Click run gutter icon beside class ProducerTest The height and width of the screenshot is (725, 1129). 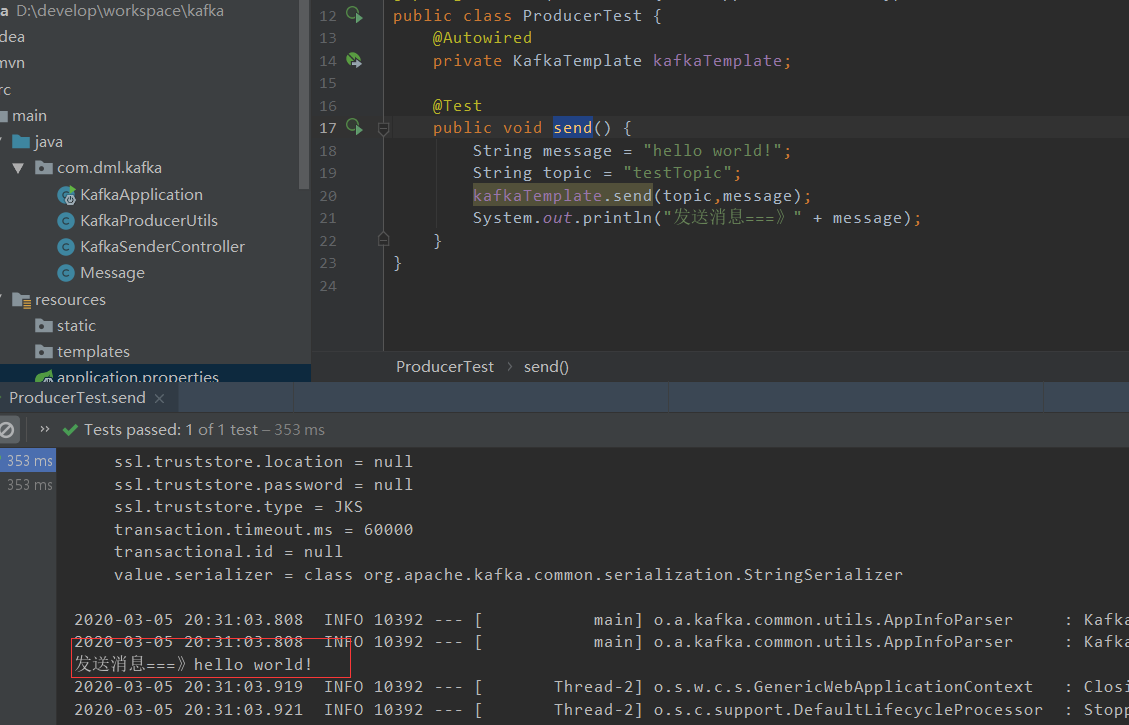tap(354, 14)
